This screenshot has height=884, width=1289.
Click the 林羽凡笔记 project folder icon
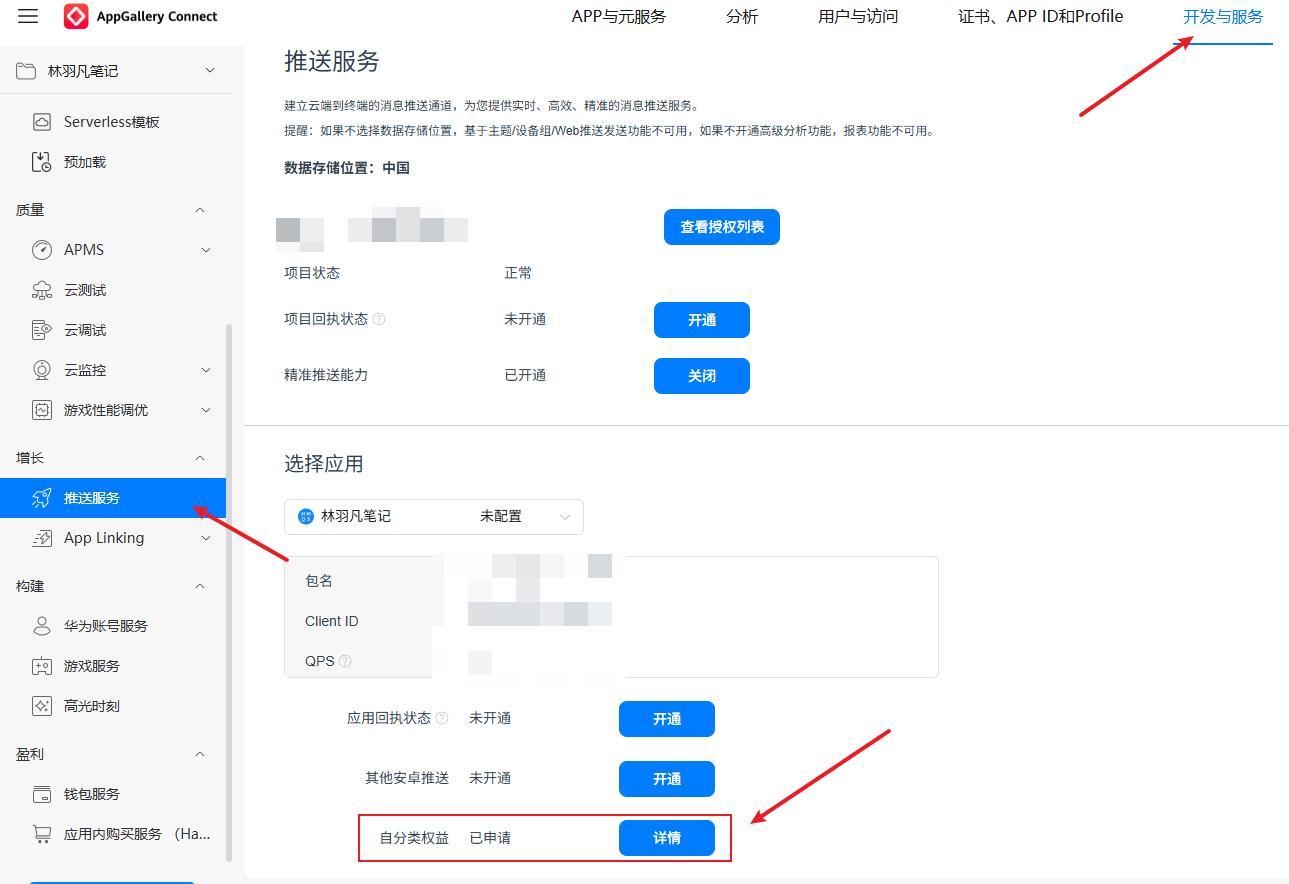tap(26, 71)
